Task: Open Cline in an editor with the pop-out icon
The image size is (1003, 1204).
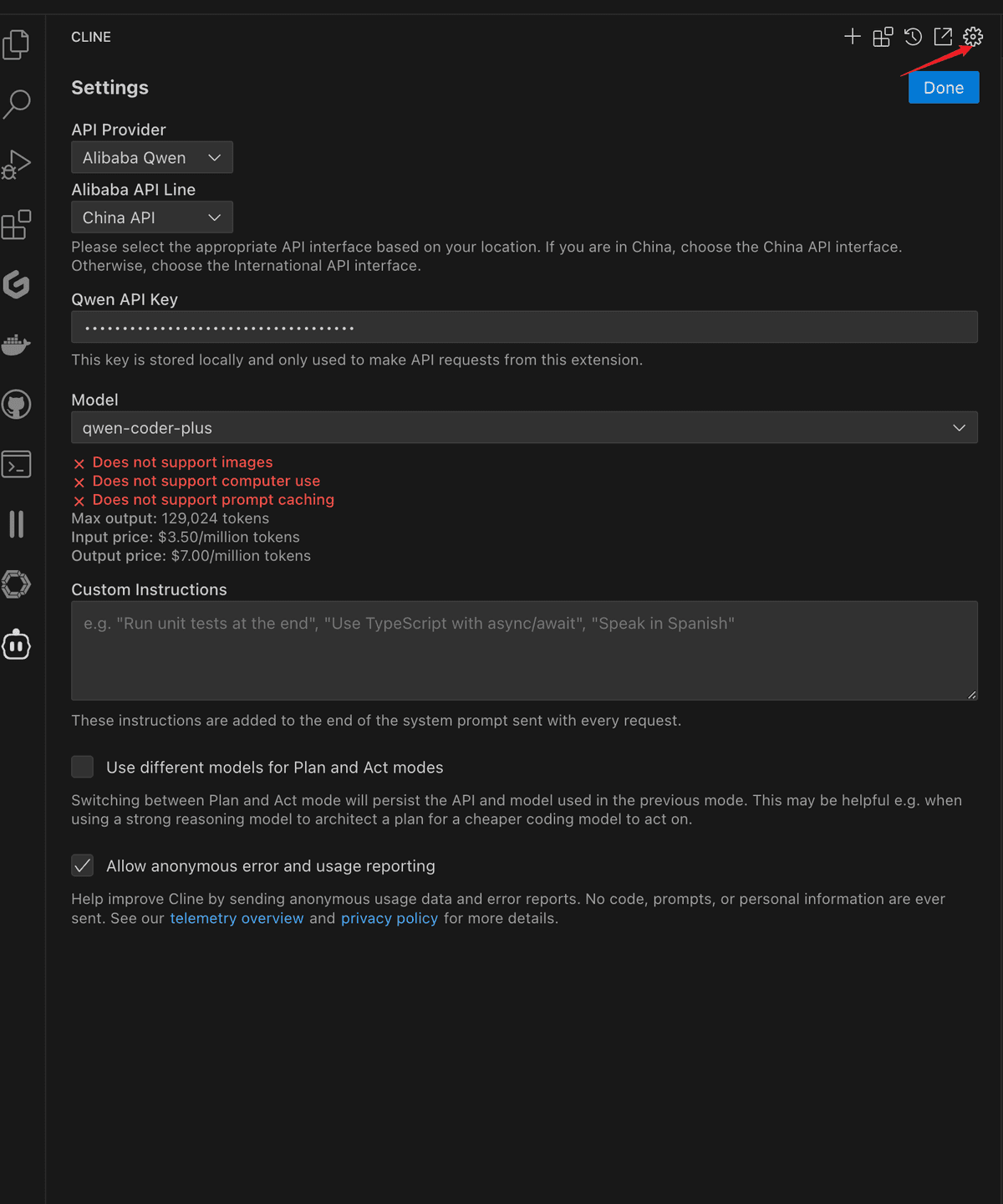Action: tap(943, 37)
